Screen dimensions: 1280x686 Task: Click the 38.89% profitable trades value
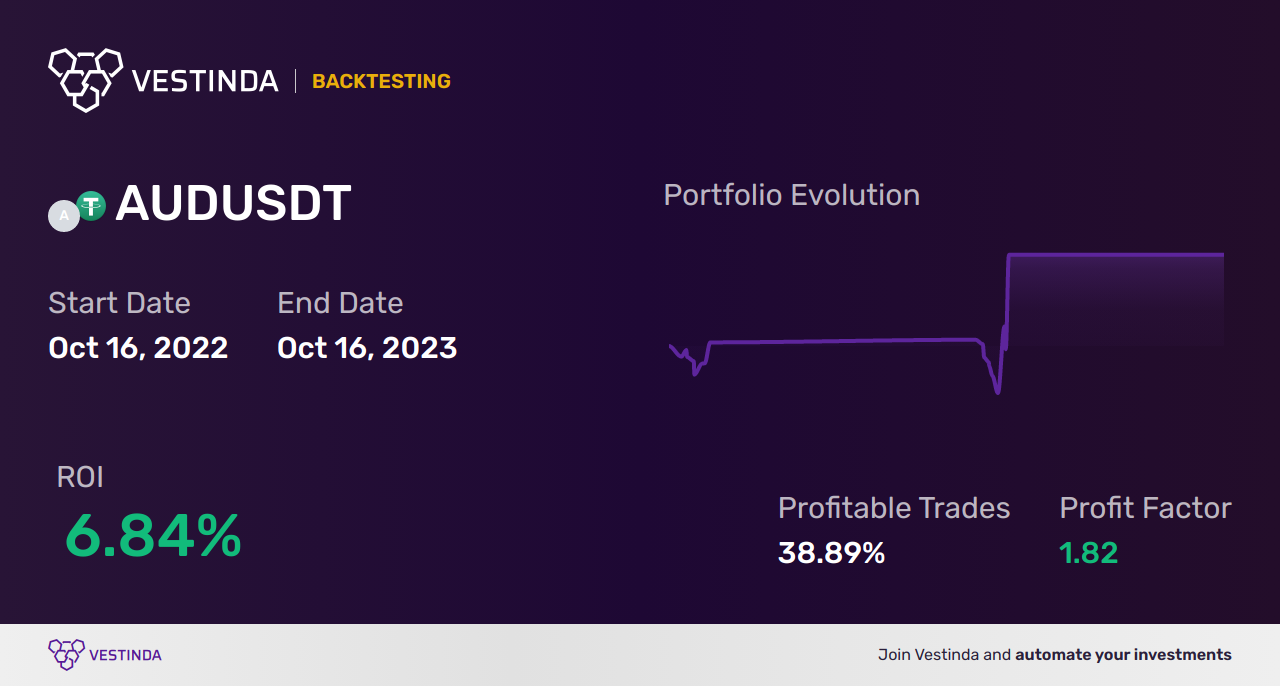[832, 553]
